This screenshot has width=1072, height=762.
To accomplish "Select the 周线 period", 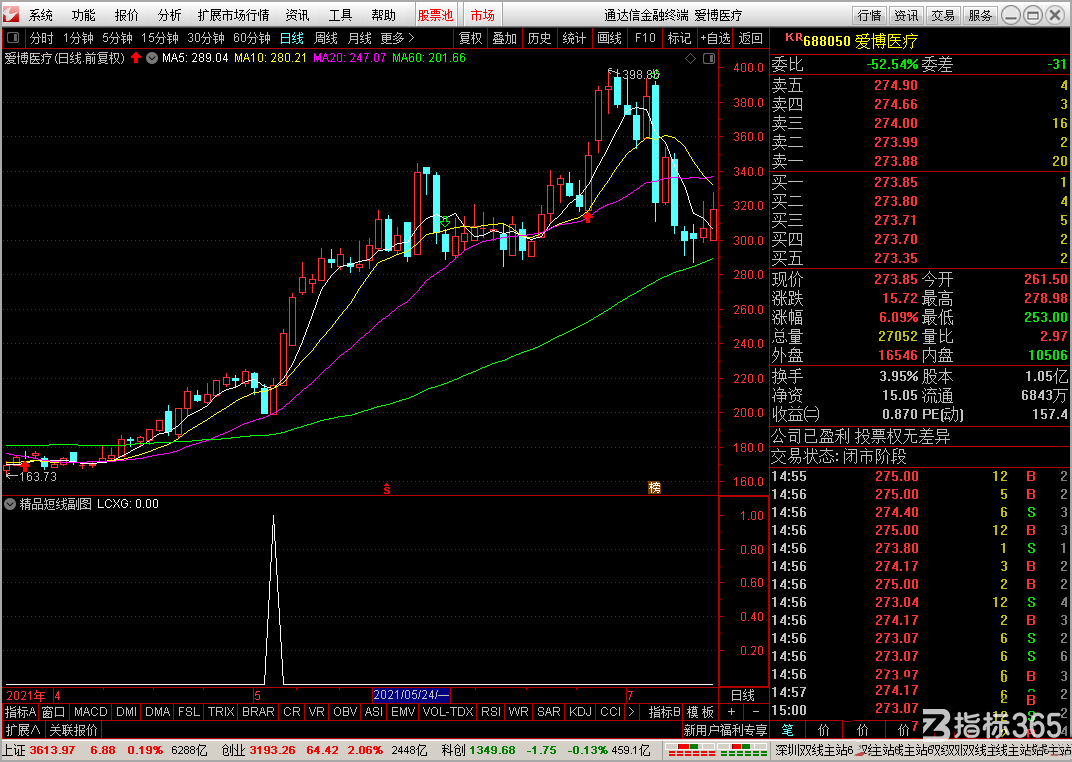I will [x=326, y=38].
